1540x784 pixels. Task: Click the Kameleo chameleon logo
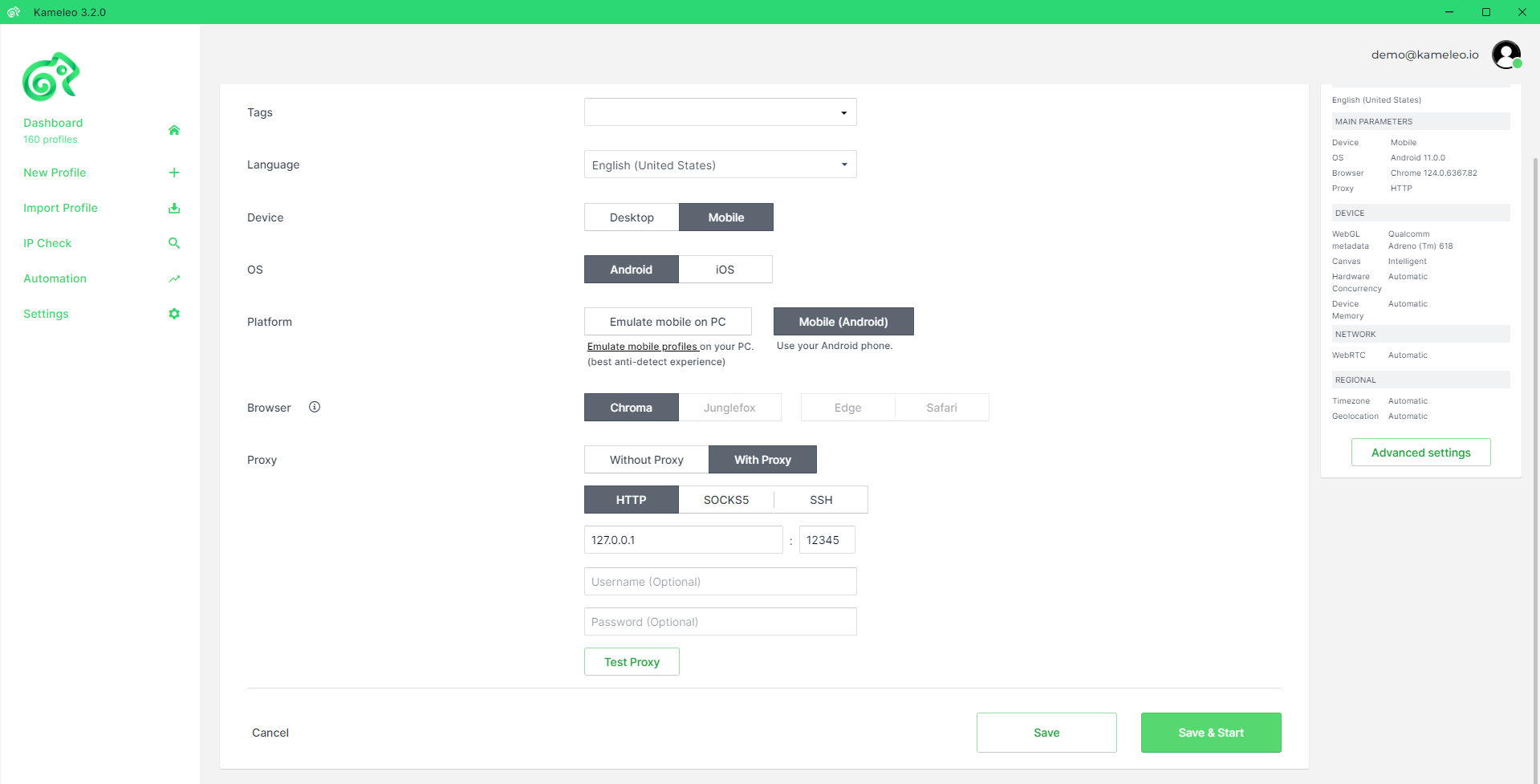tap(51, 77)
